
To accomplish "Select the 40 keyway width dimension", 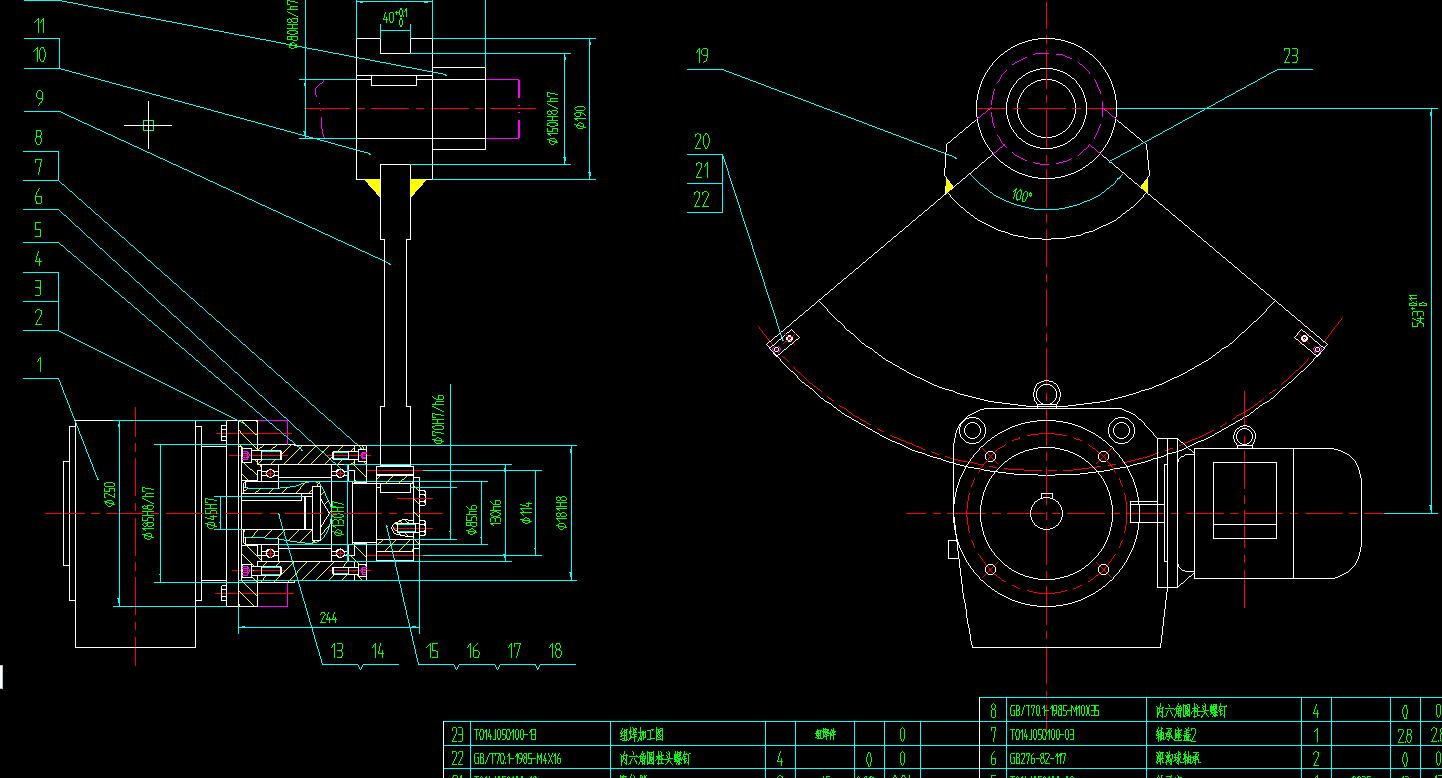I will click(396, 17).
